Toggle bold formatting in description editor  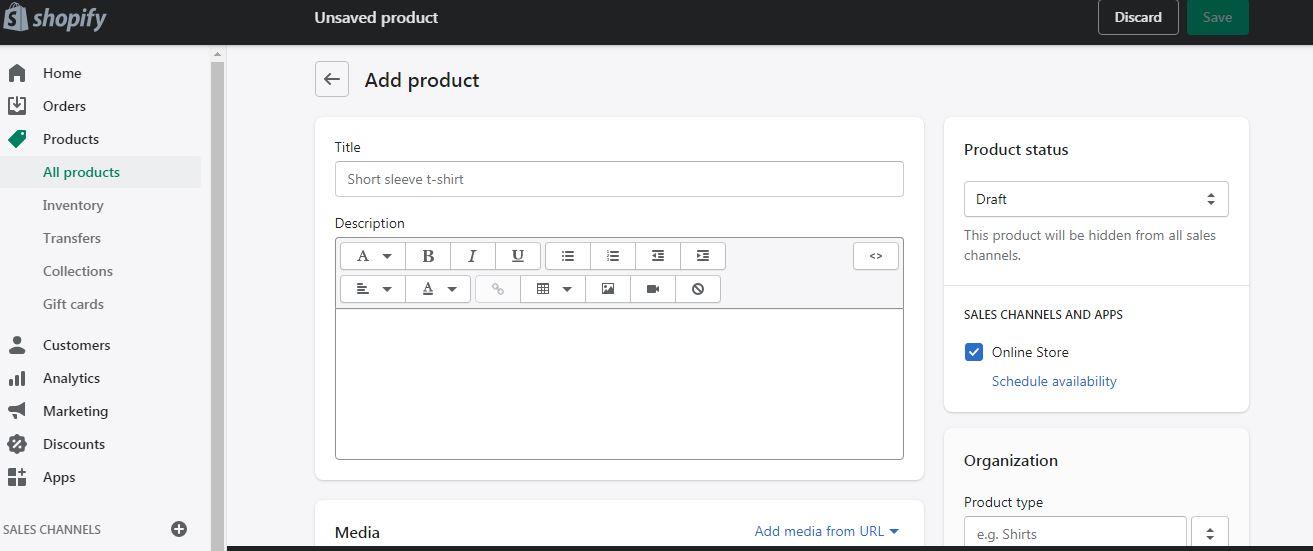[428, 256]
